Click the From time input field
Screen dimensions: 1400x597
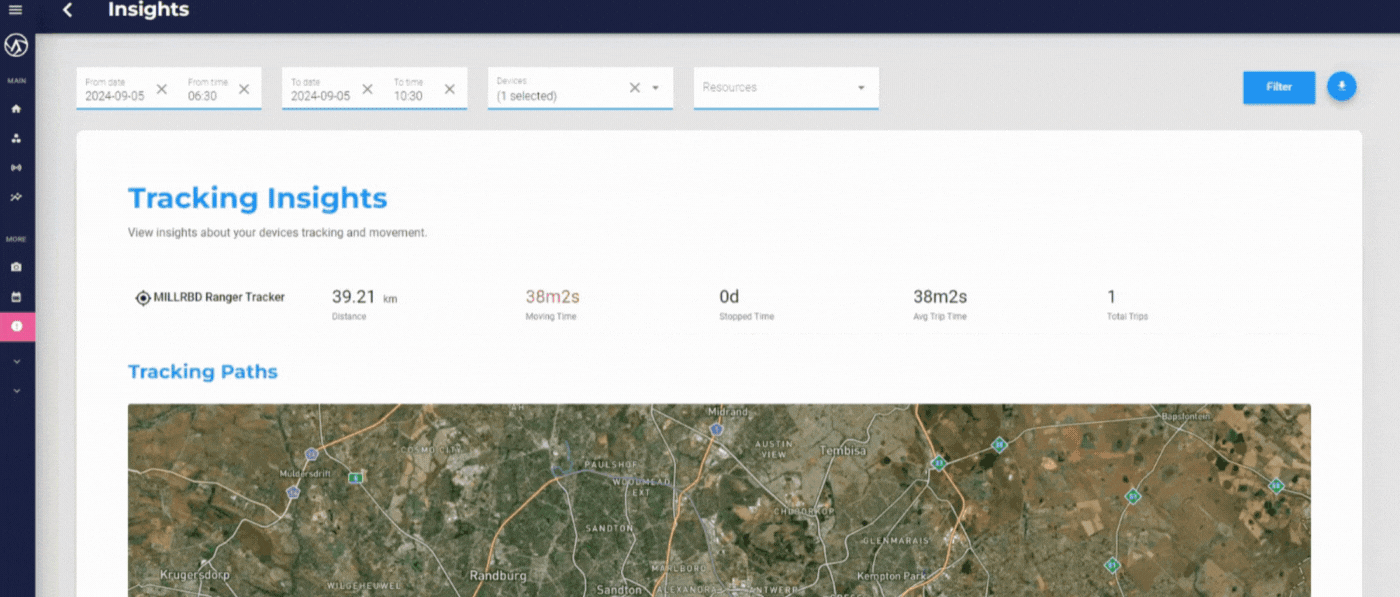[208, 96]
